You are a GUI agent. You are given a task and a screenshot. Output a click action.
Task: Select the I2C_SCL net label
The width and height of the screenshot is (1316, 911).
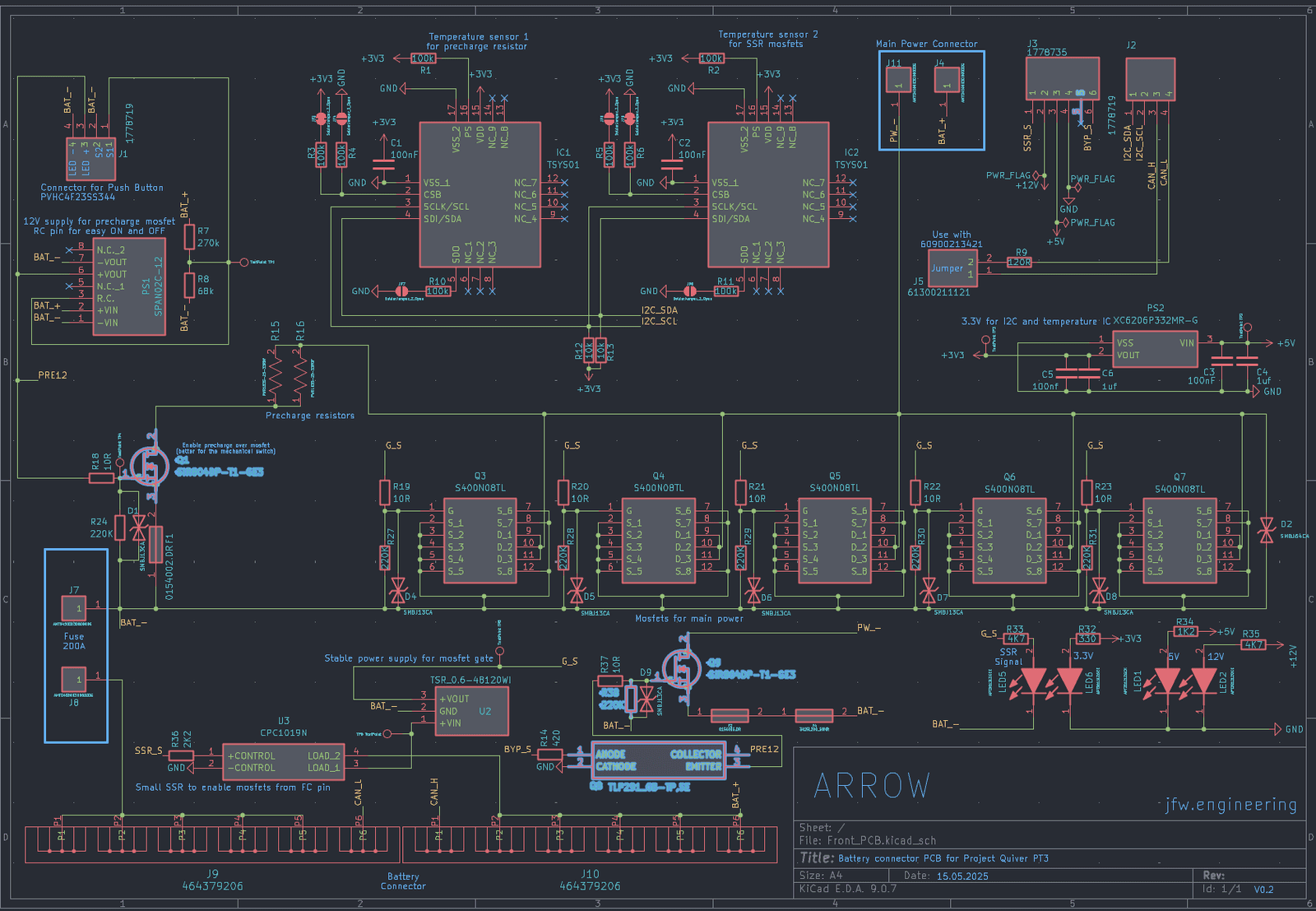(660, 321)
